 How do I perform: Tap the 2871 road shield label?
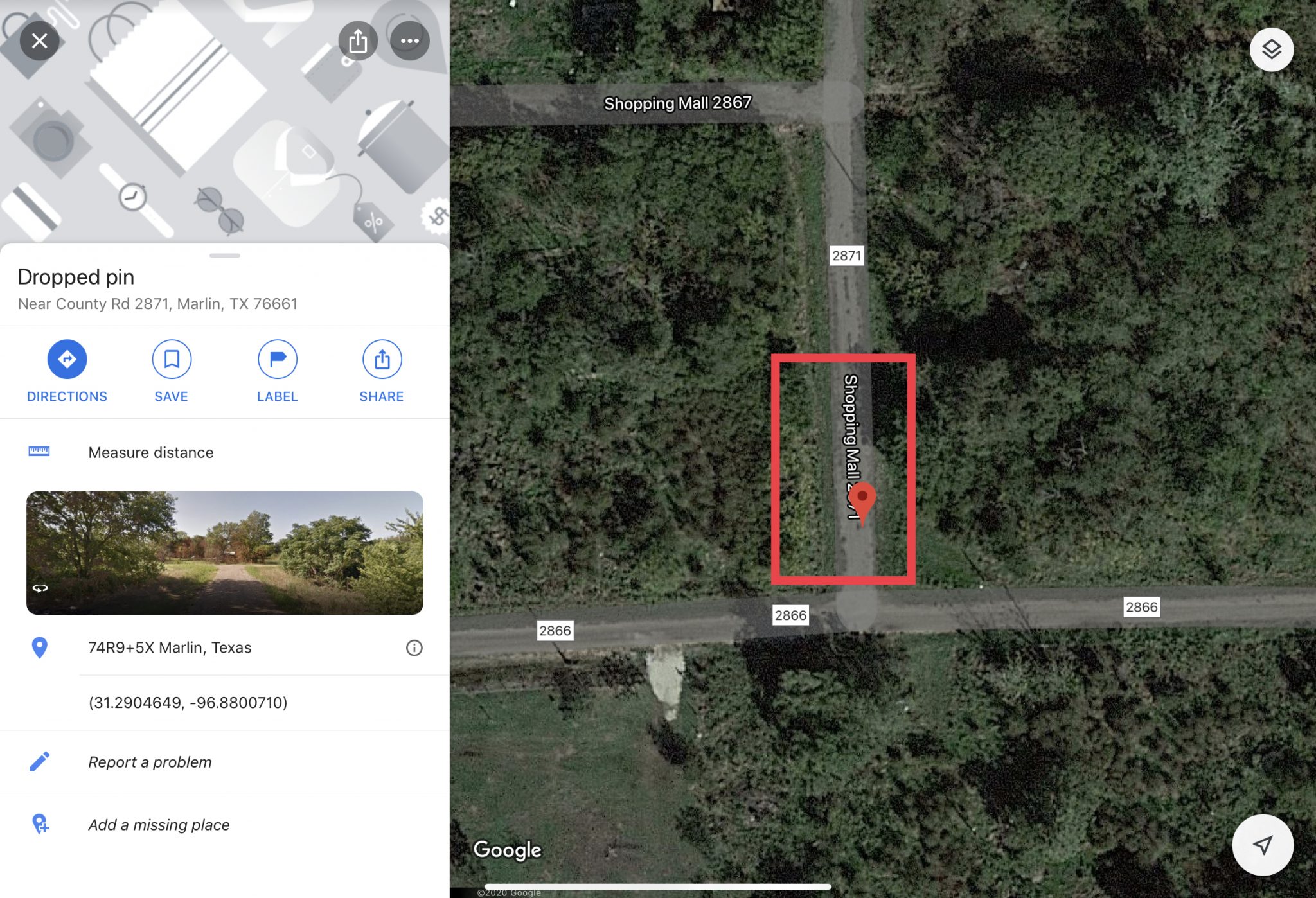pos(847,256)
